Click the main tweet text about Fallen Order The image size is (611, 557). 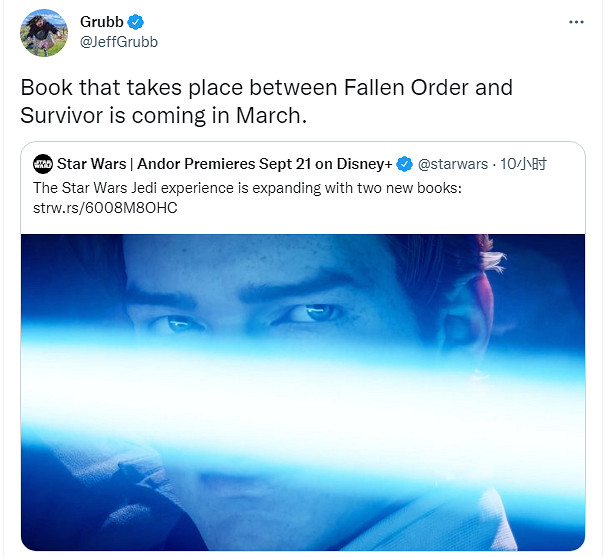point(267,101)
